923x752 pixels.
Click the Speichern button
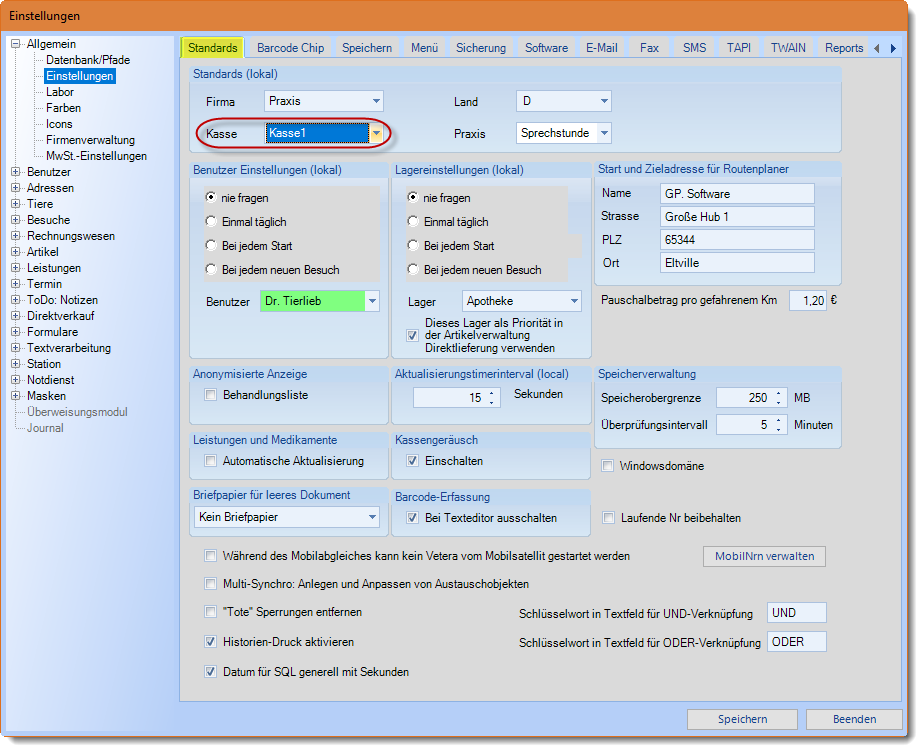[742, 719]
